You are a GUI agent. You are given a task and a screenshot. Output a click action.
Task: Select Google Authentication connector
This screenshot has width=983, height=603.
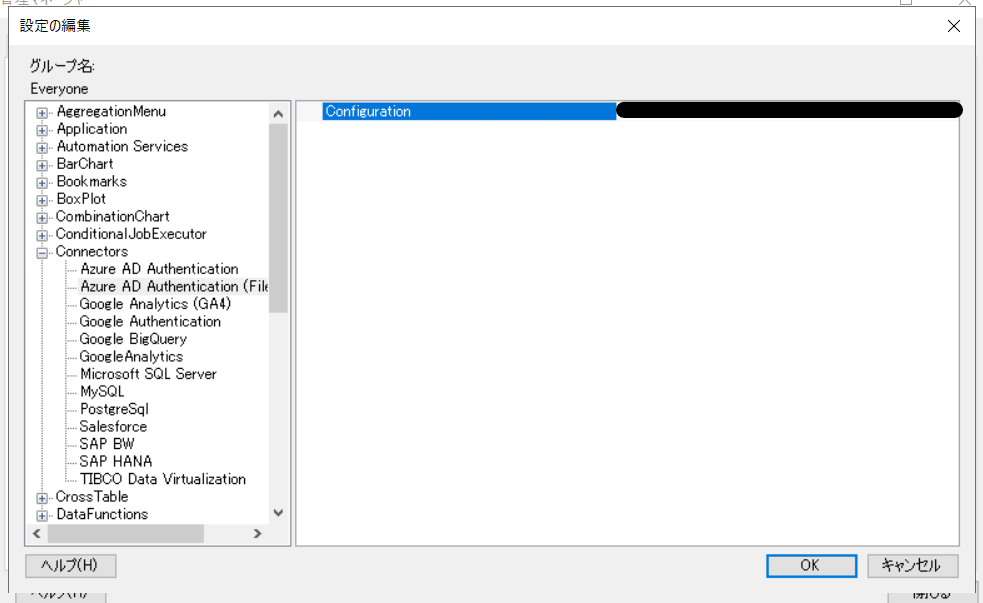150,322
